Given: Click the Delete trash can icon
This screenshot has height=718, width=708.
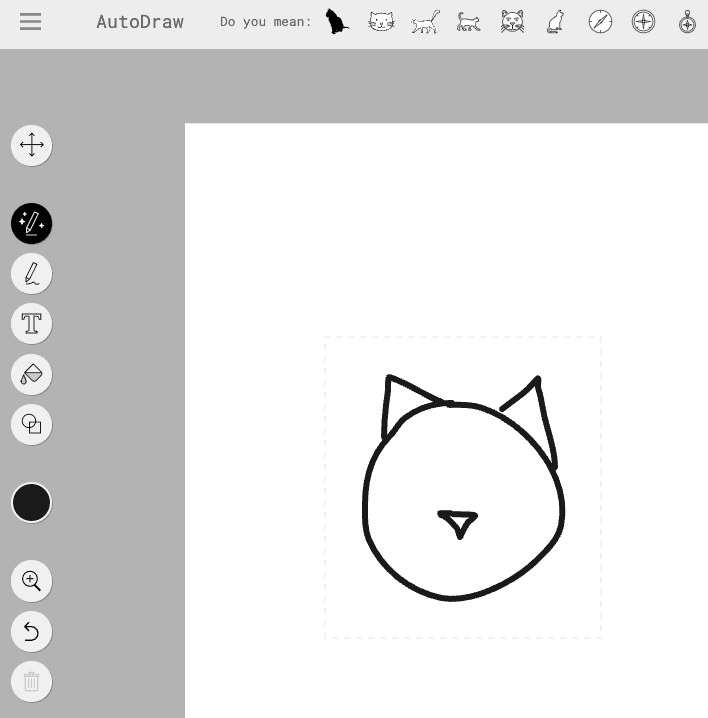Looking at the screenshot, I should click(x=31, y=682).
